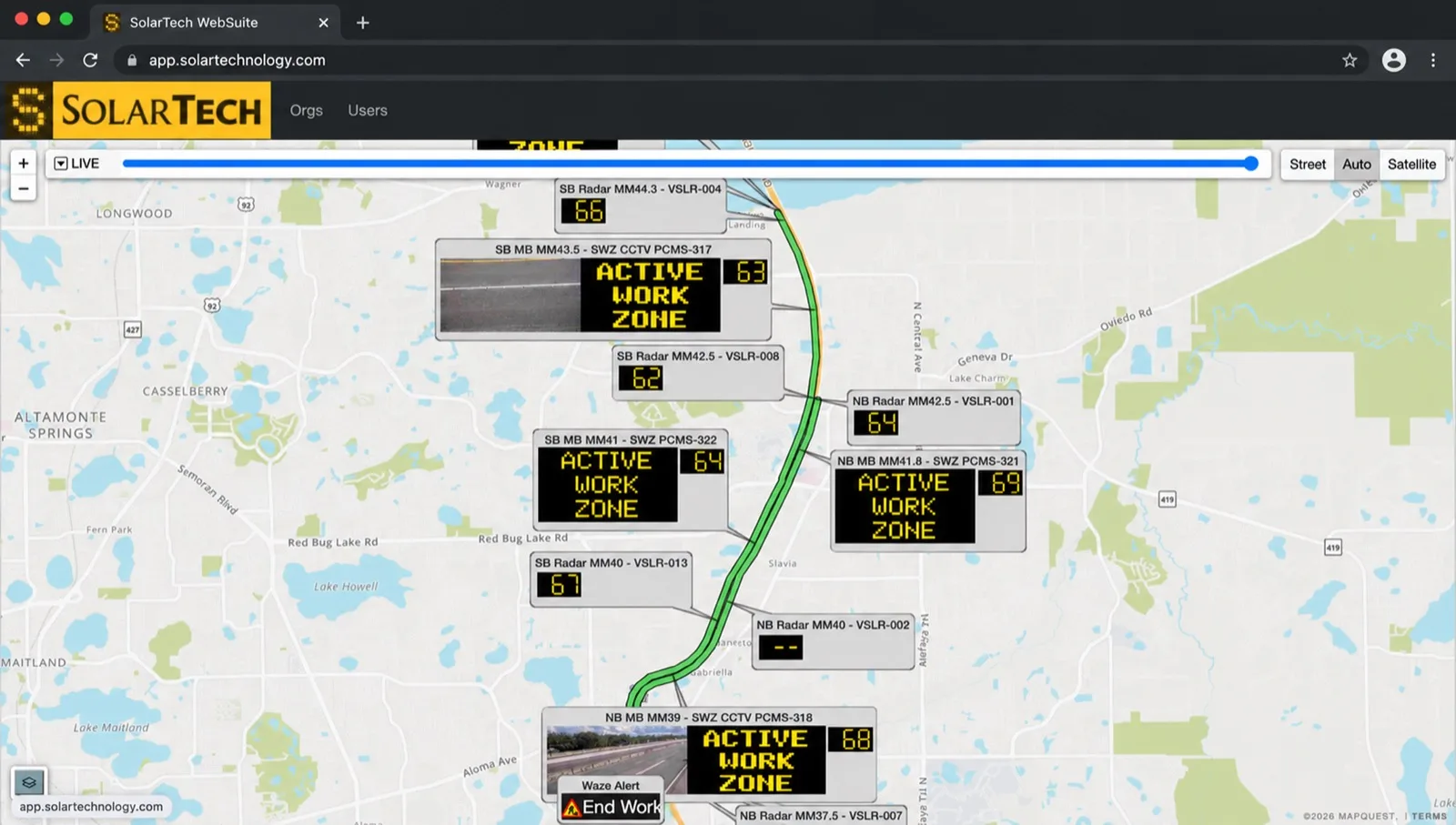This screenshot has width=1456, height=825.
Task: Click the NB Radar MM37.5 - VSLR-007 label
Action: click(821, 816)
